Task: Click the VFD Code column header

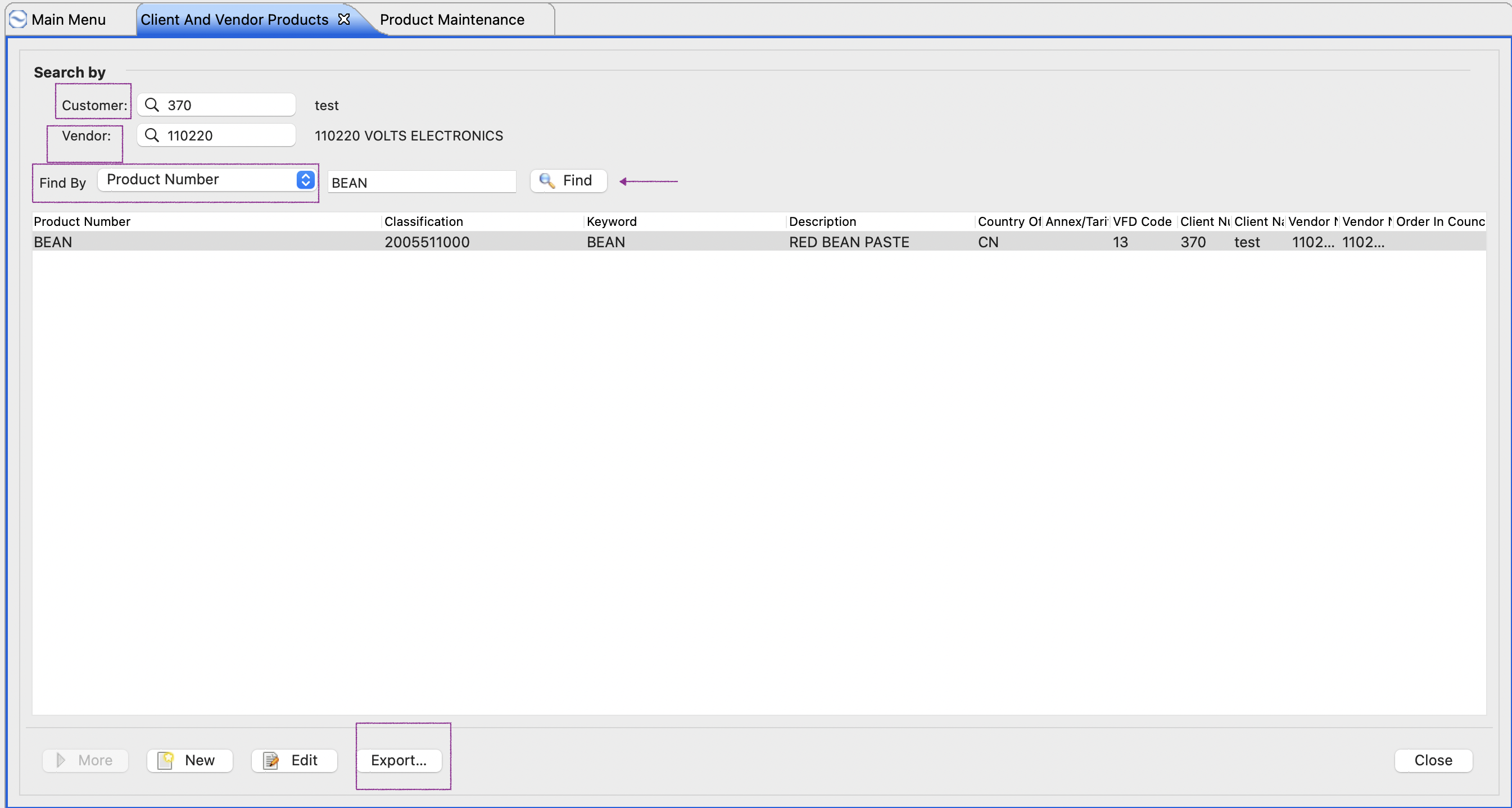Action: click(x=1143, y=221)
